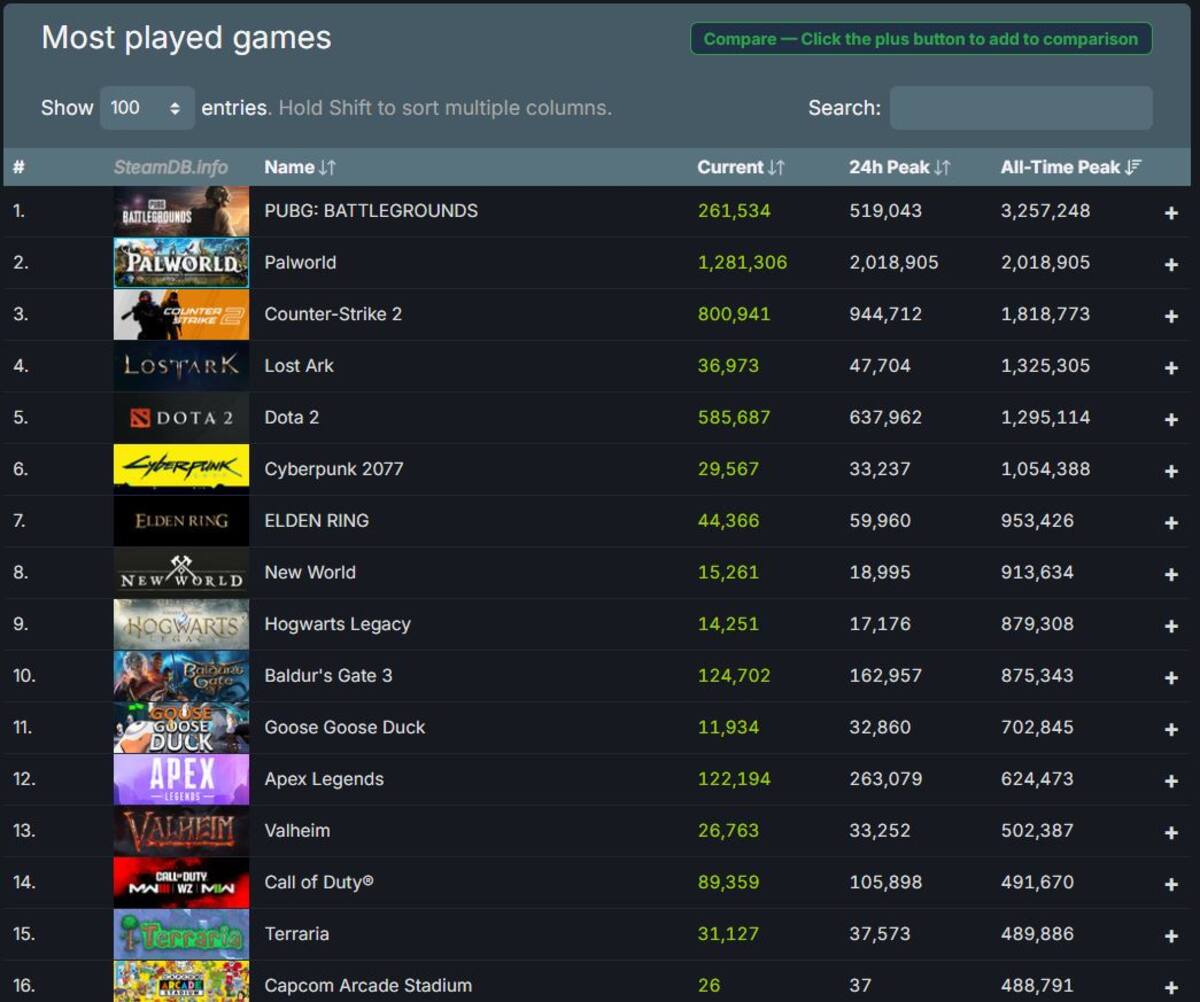The width and height of the screenshot is (1200, 1002).
Task: Open the Cyberpunk 2077 name link
Action: [x=334, y=469]
